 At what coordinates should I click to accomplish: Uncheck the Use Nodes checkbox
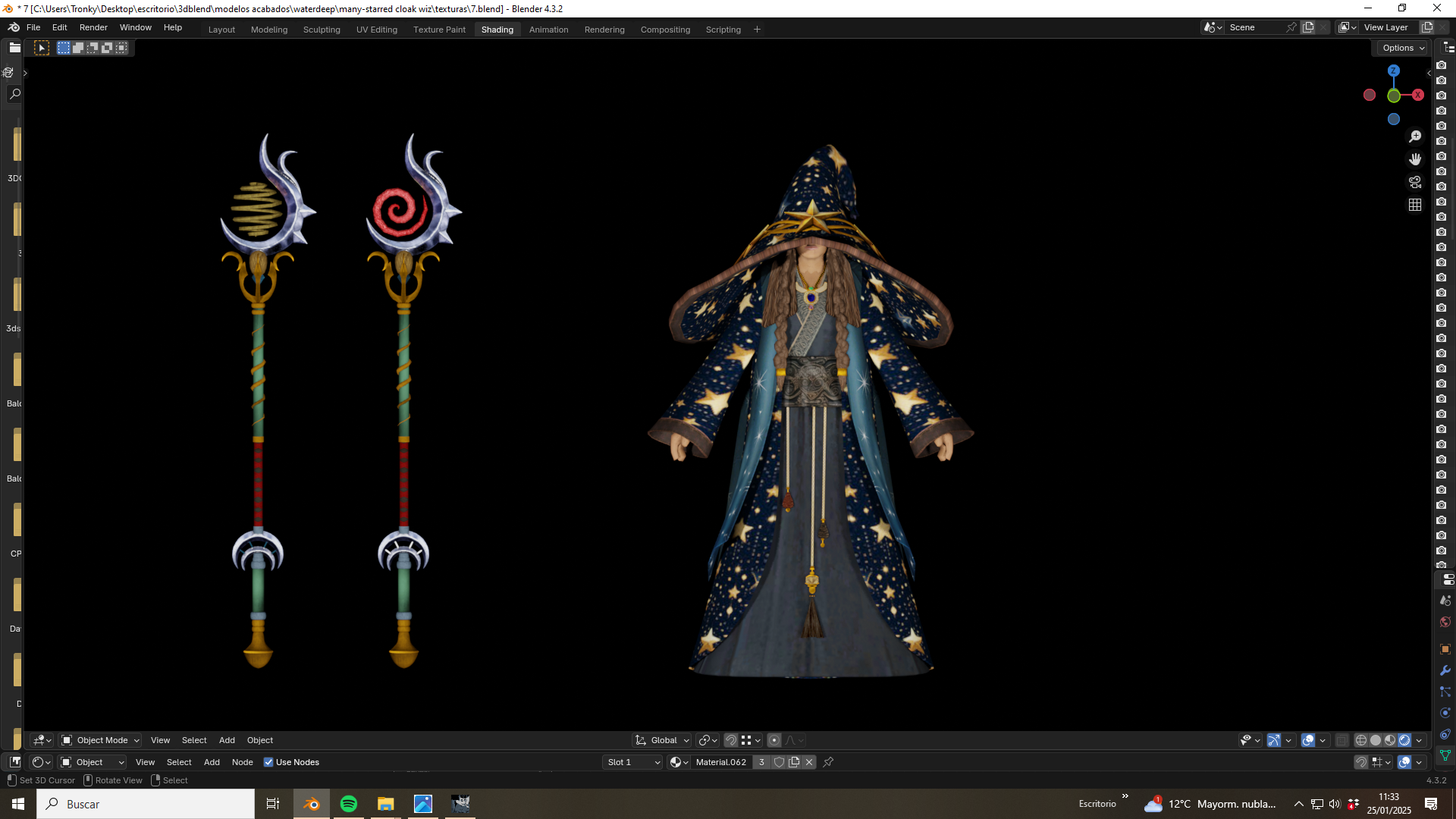click(x=268, y=762)
